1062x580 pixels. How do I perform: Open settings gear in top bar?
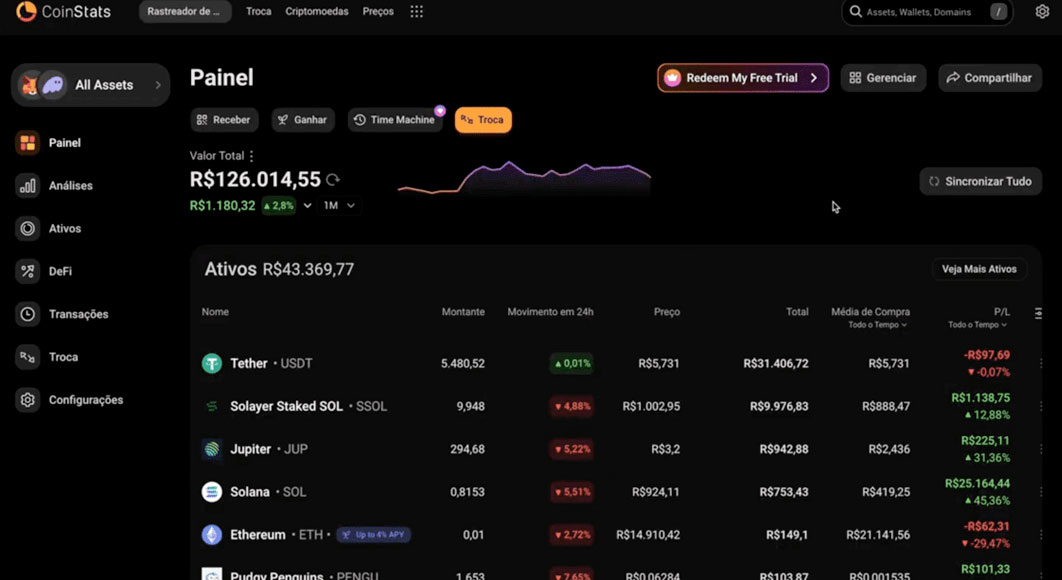coord(1042,12)
